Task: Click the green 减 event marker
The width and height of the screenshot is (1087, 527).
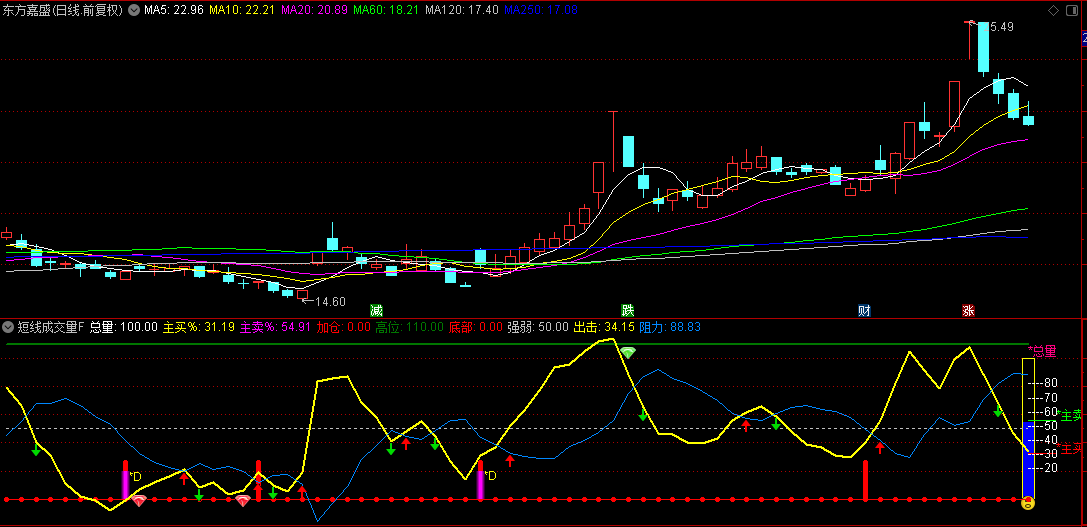Action: (376, 310)
